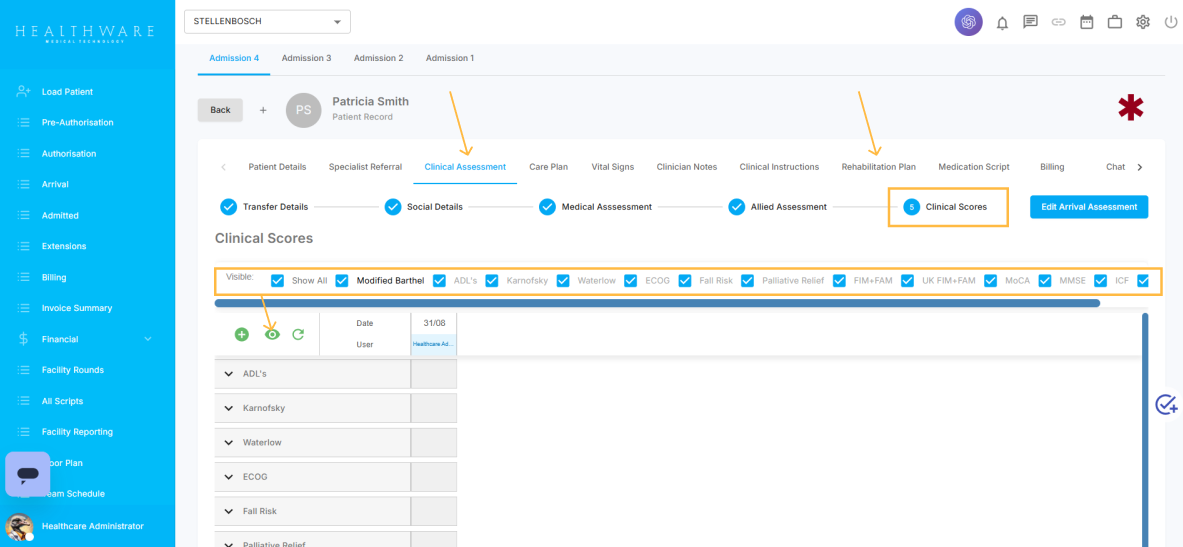1183x547 pixels.
Task: Toggle the green eye visibility icon
Action: pyautogui.click(x=271, y=334)
